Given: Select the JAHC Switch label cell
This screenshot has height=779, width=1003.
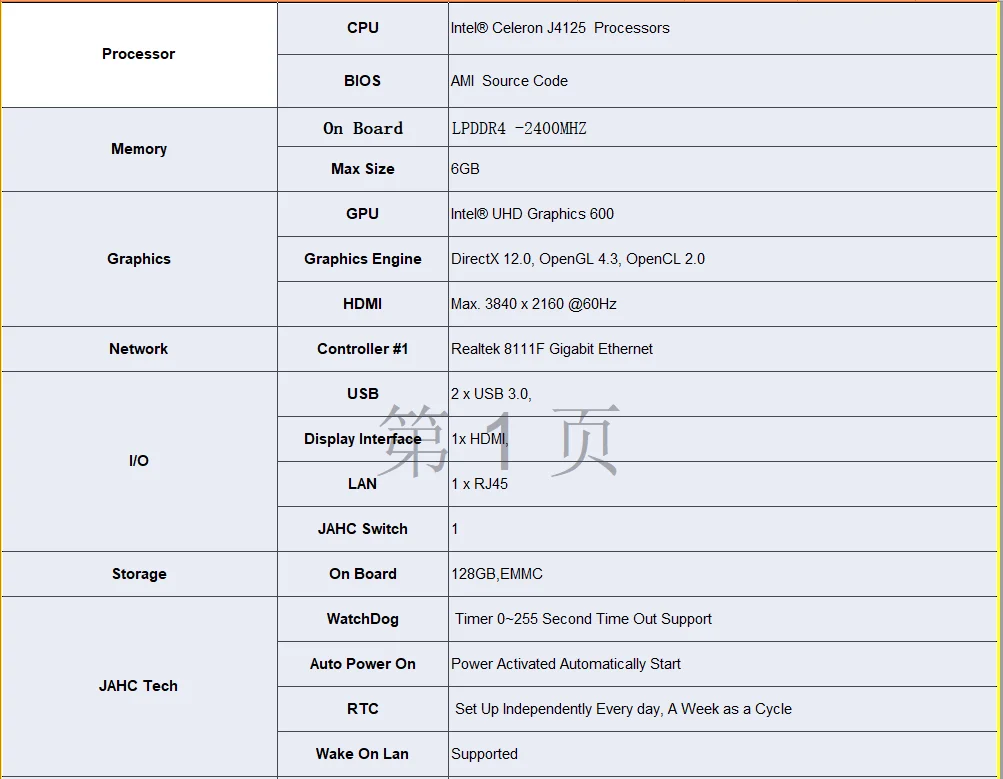Looking at the screenshot, I should click(x=362, y=529).
